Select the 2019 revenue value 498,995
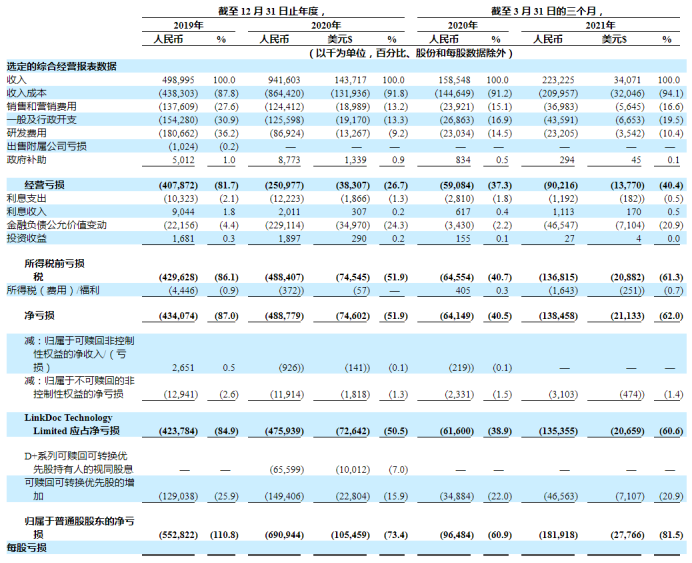This screenshot has height=563, width=692. [x=178, y=80]
